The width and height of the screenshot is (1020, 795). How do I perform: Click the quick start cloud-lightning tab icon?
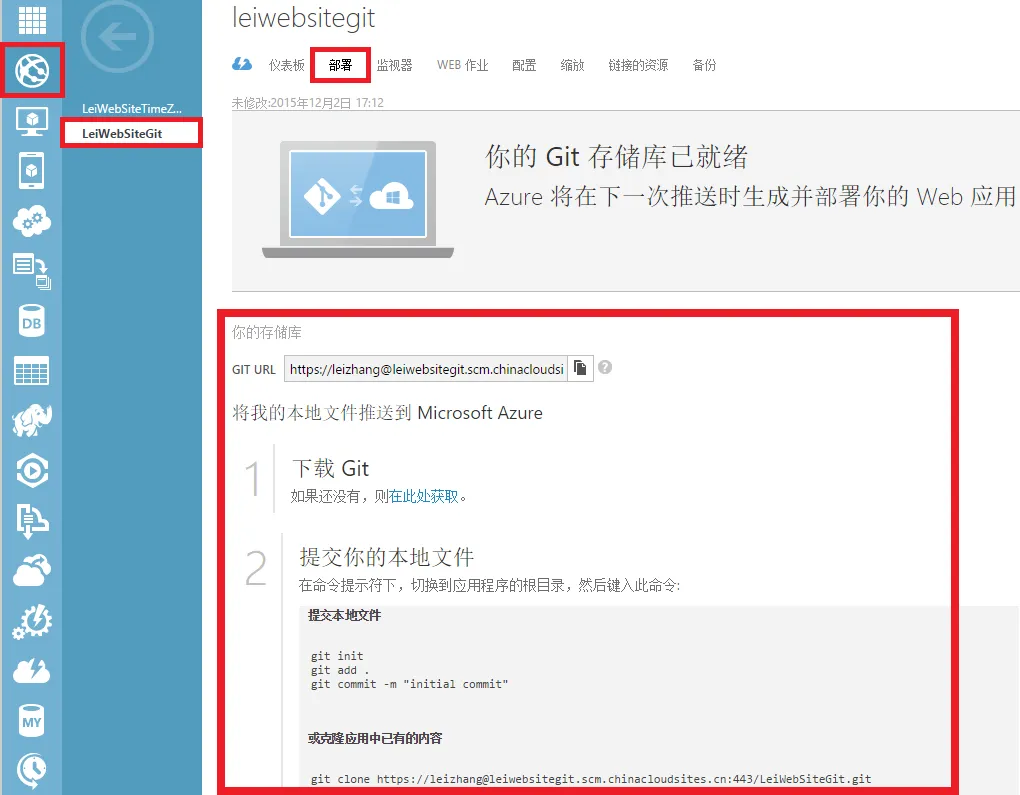pyautogui.click(x=242, y=64)
